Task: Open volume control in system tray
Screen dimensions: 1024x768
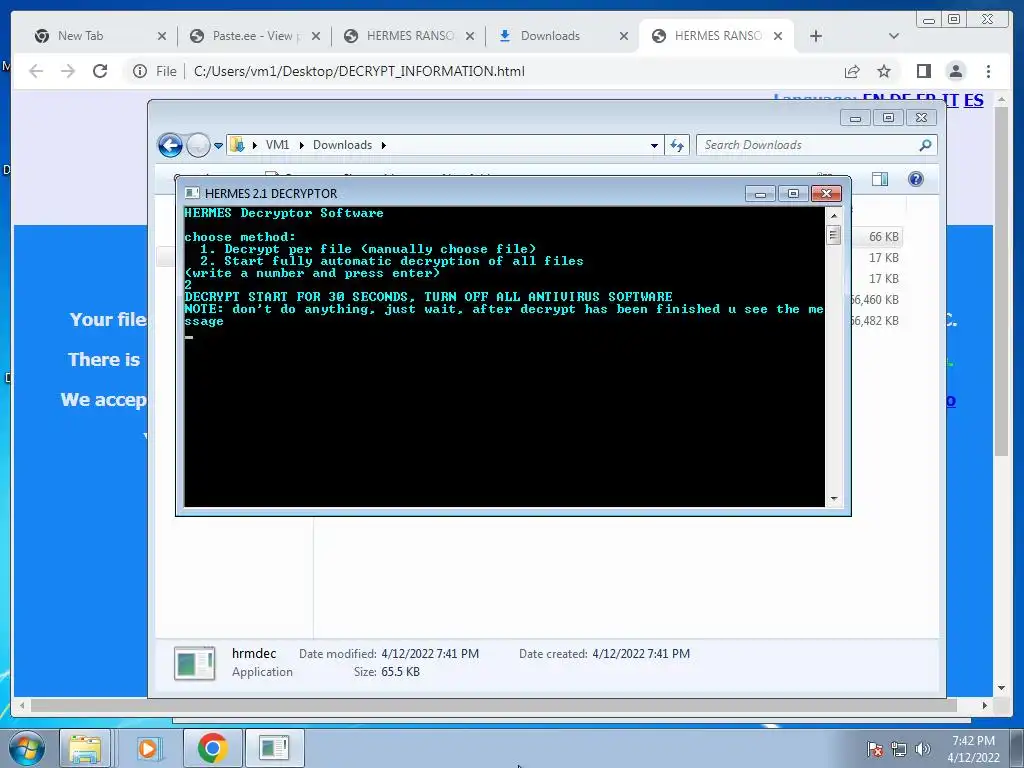Action: 922,749
